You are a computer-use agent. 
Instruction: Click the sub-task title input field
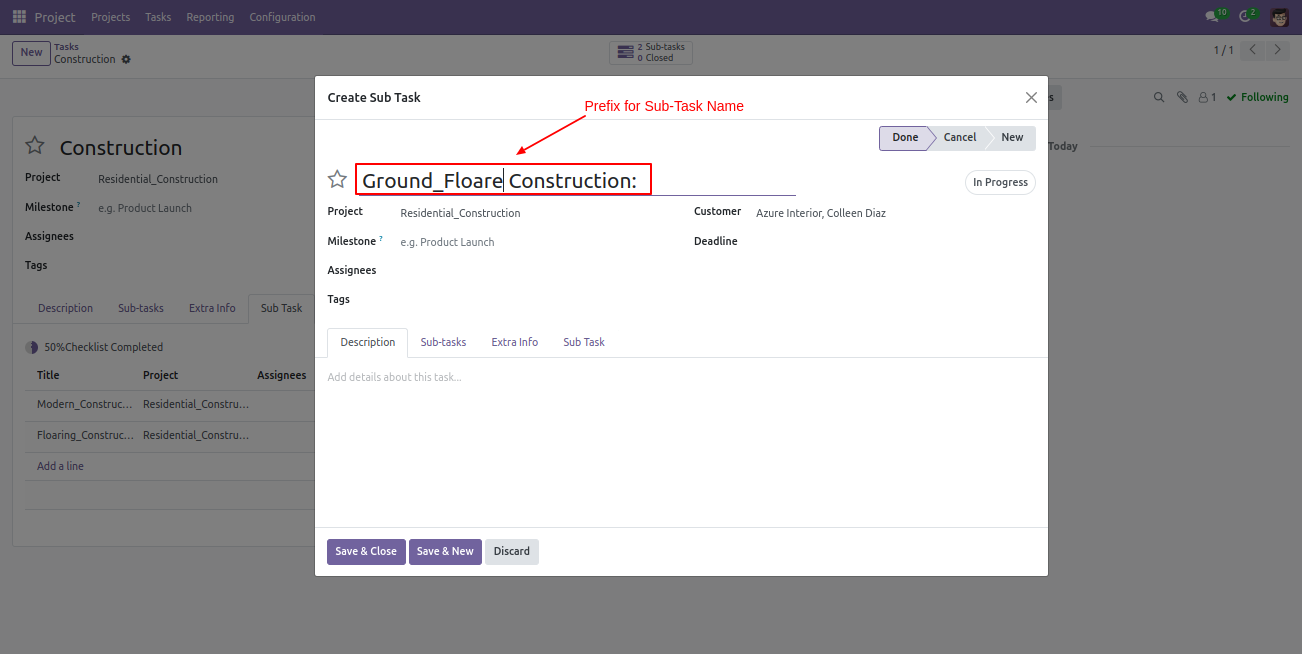[x=576, y=180]
